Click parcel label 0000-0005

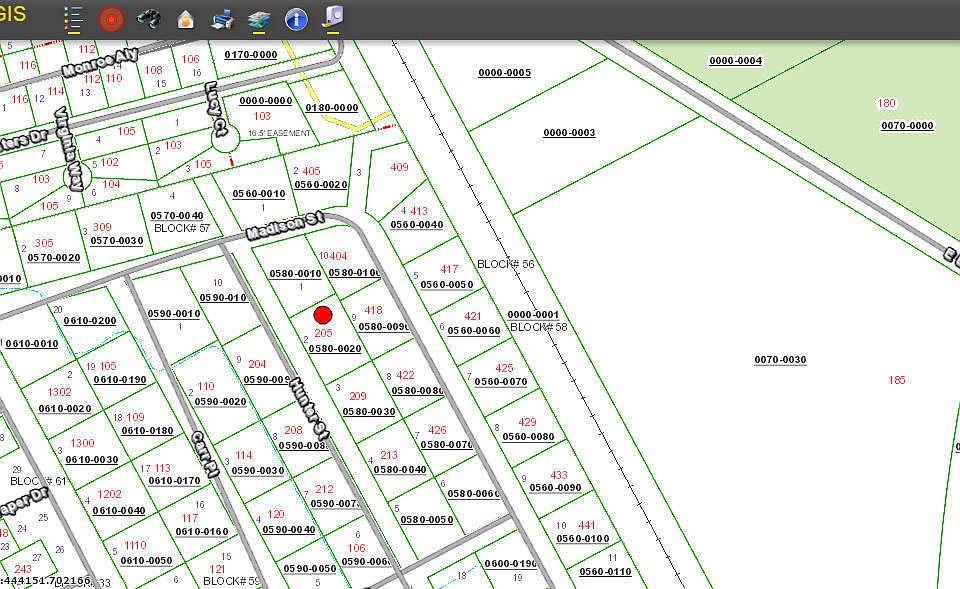point(504,72)
